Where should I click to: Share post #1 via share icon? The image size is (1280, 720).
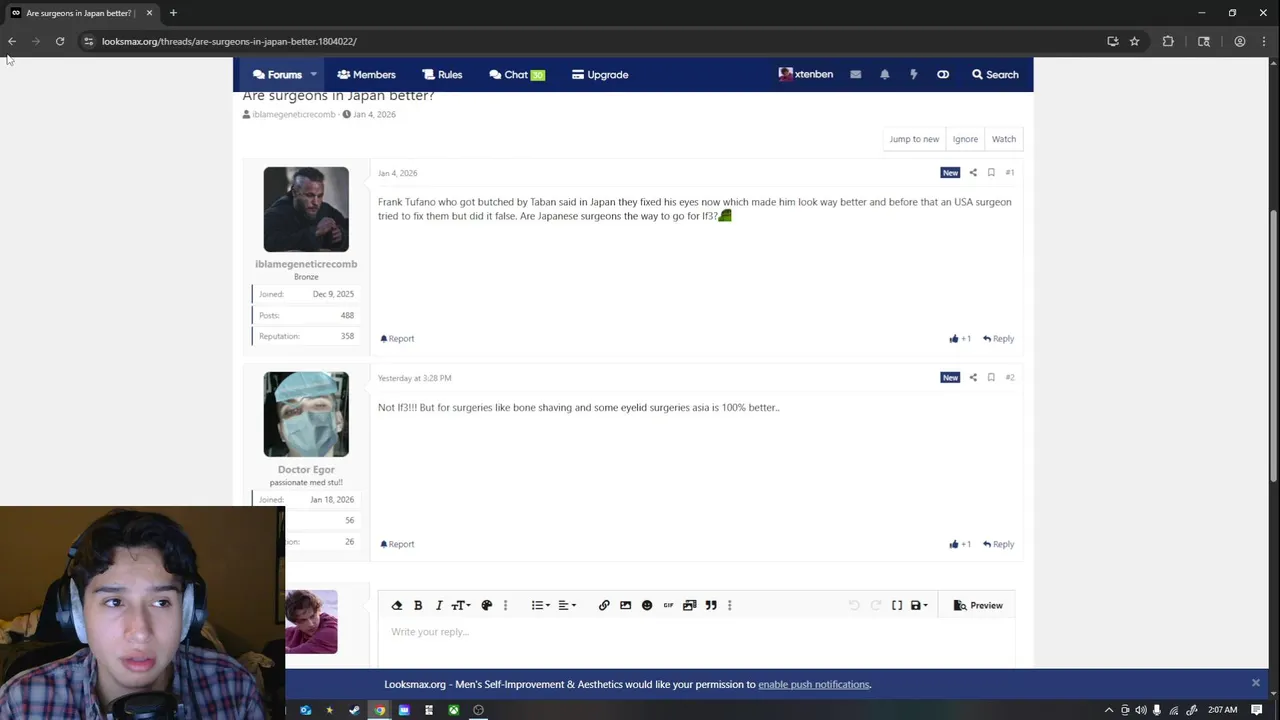tap(973, 173)
